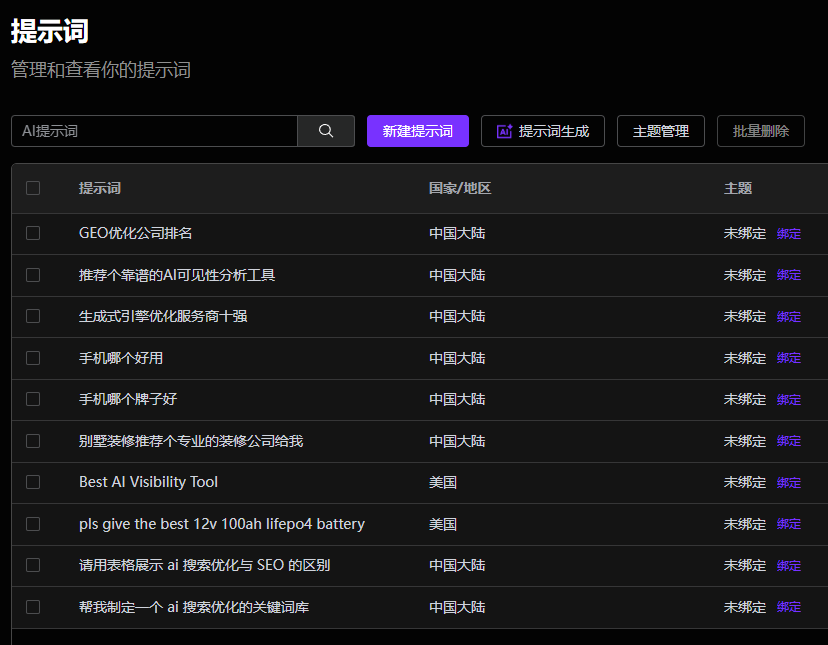The image size is (828, 645).
Task: Select checkbox for Best AI Visibility Tool
Action: point(33,482)
